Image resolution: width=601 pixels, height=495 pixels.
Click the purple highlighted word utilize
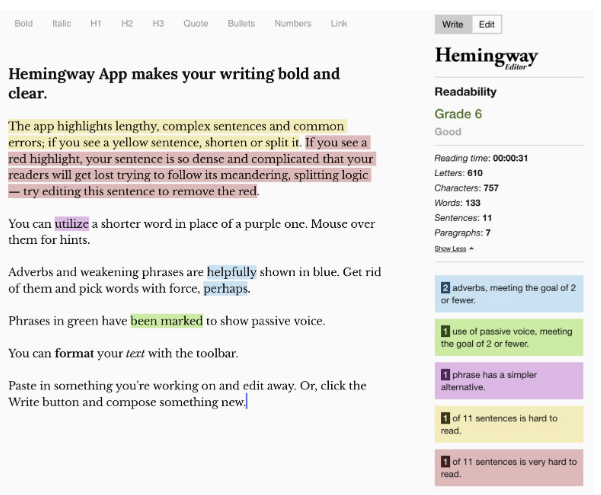click(x=72, y=224)
